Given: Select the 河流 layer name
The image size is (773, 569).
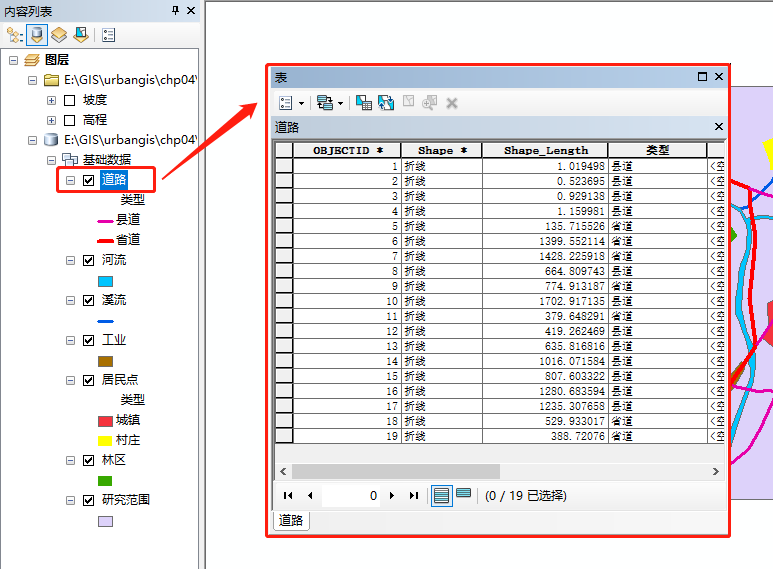Looking at the screenshot, I should point(114,260).
